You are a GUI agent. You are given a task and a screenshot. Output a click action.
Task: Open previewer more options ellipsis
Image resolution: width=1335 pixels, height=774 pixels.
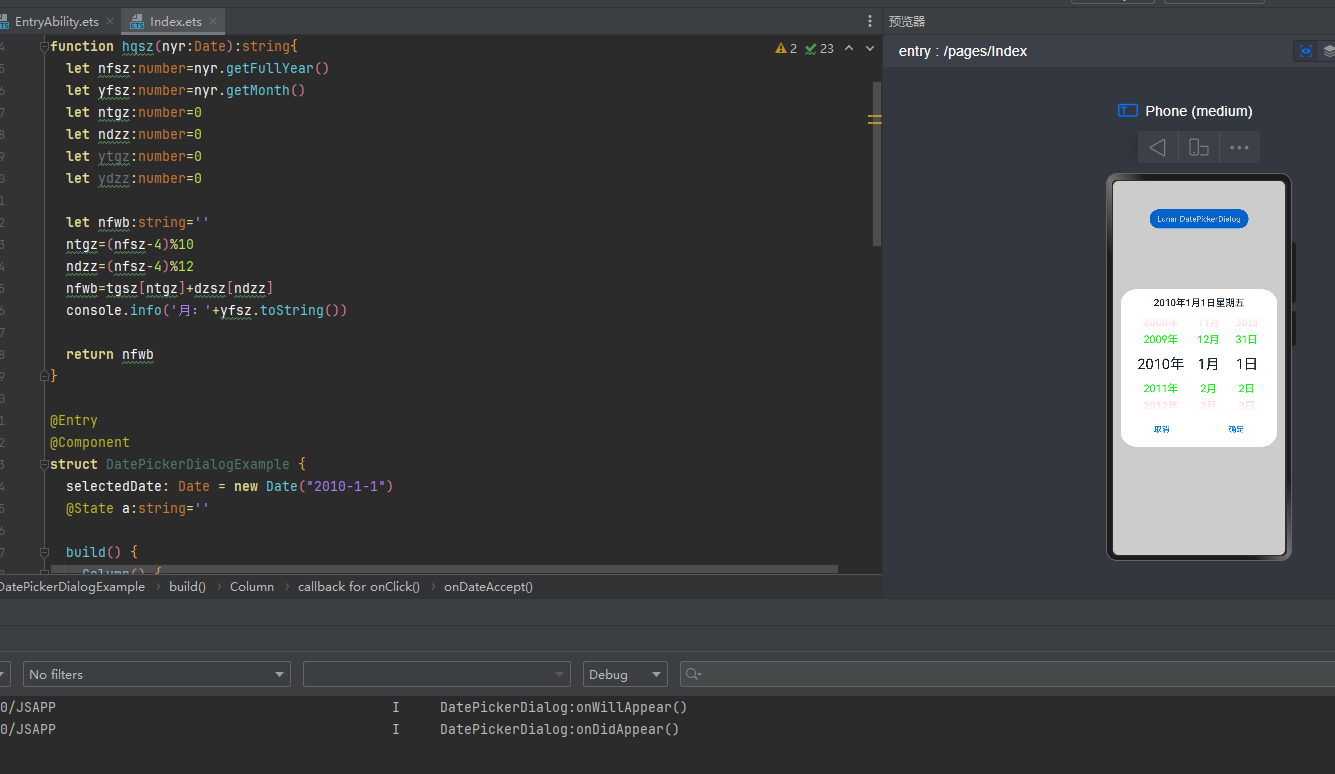pyautogui.click(x=1239, y=148)
